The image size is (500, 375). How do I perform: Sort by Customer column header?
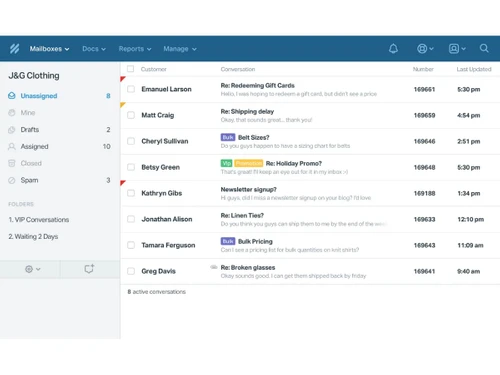click(x=153, y=69)
